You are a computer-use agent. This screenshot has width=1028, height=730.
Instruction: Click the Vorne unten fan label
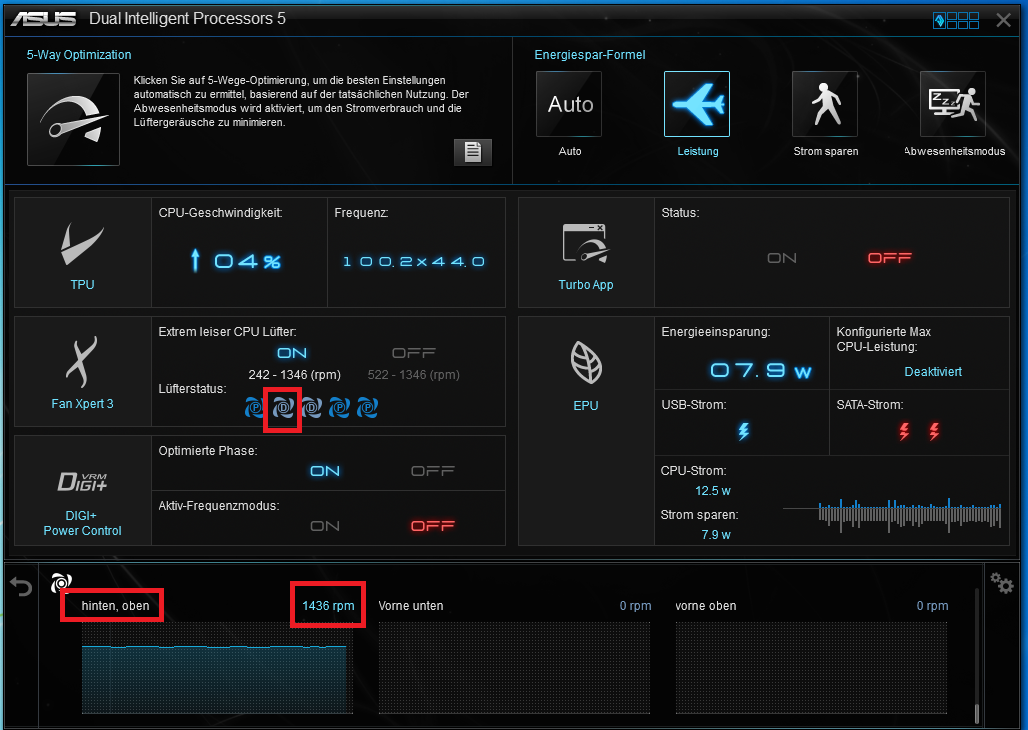coord(411,605)
